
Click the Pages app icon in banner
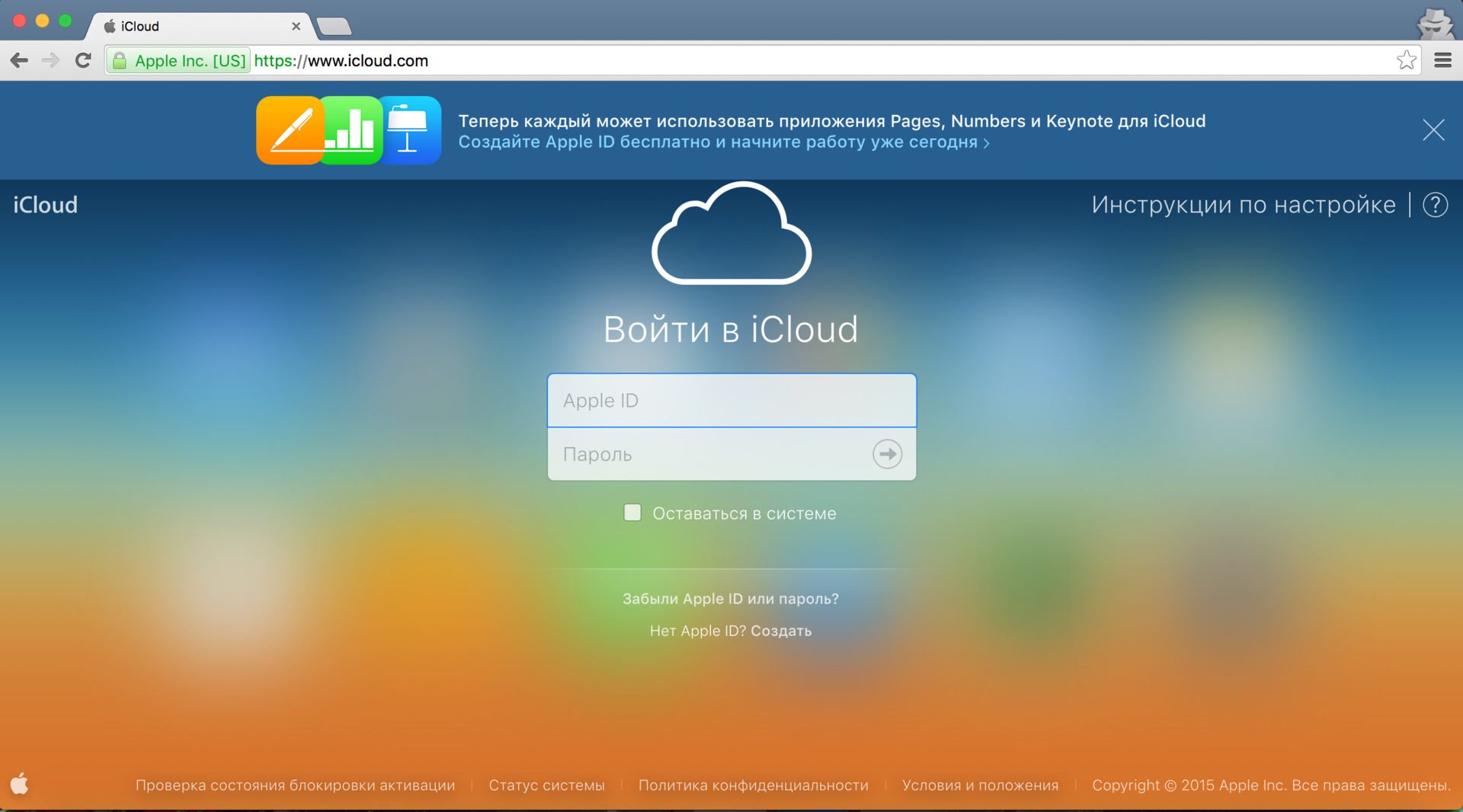[289, 130]
